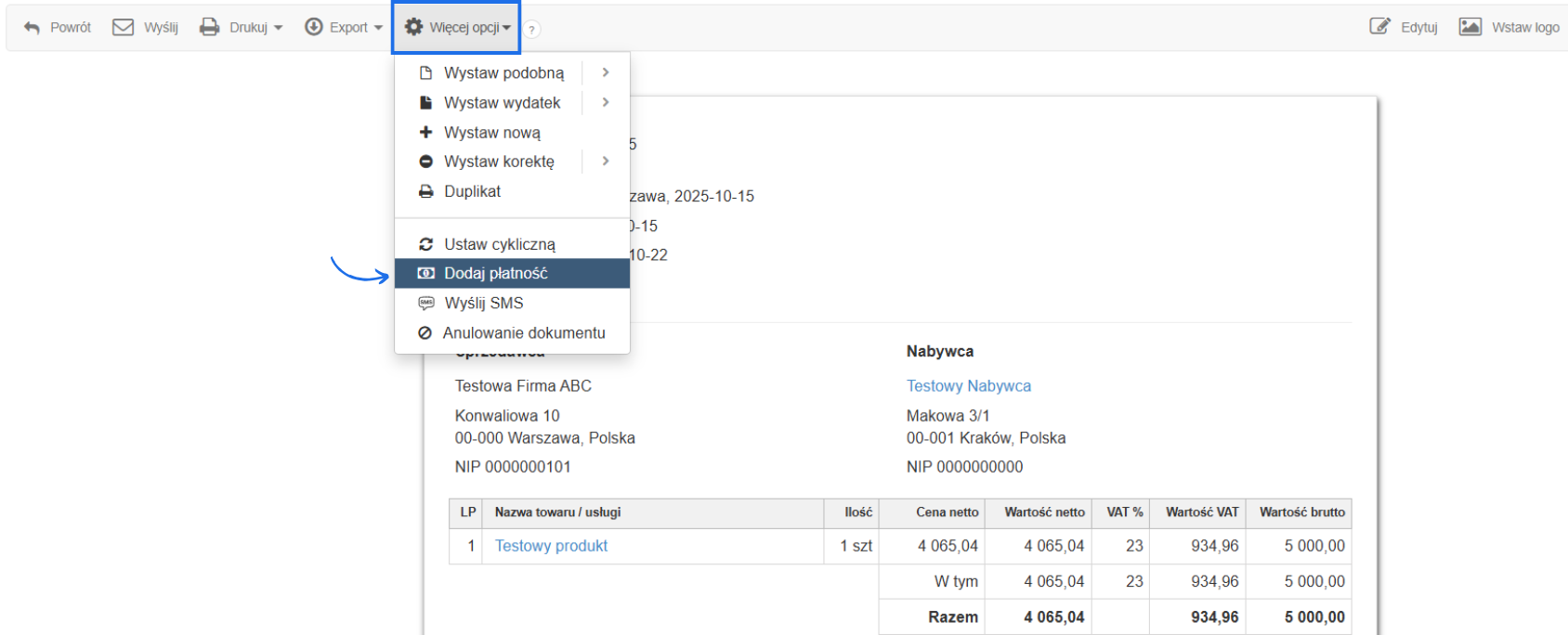Choose Anulowanie dokumentu in the menu
1568x635 pixels.
[x=523, y=333]
